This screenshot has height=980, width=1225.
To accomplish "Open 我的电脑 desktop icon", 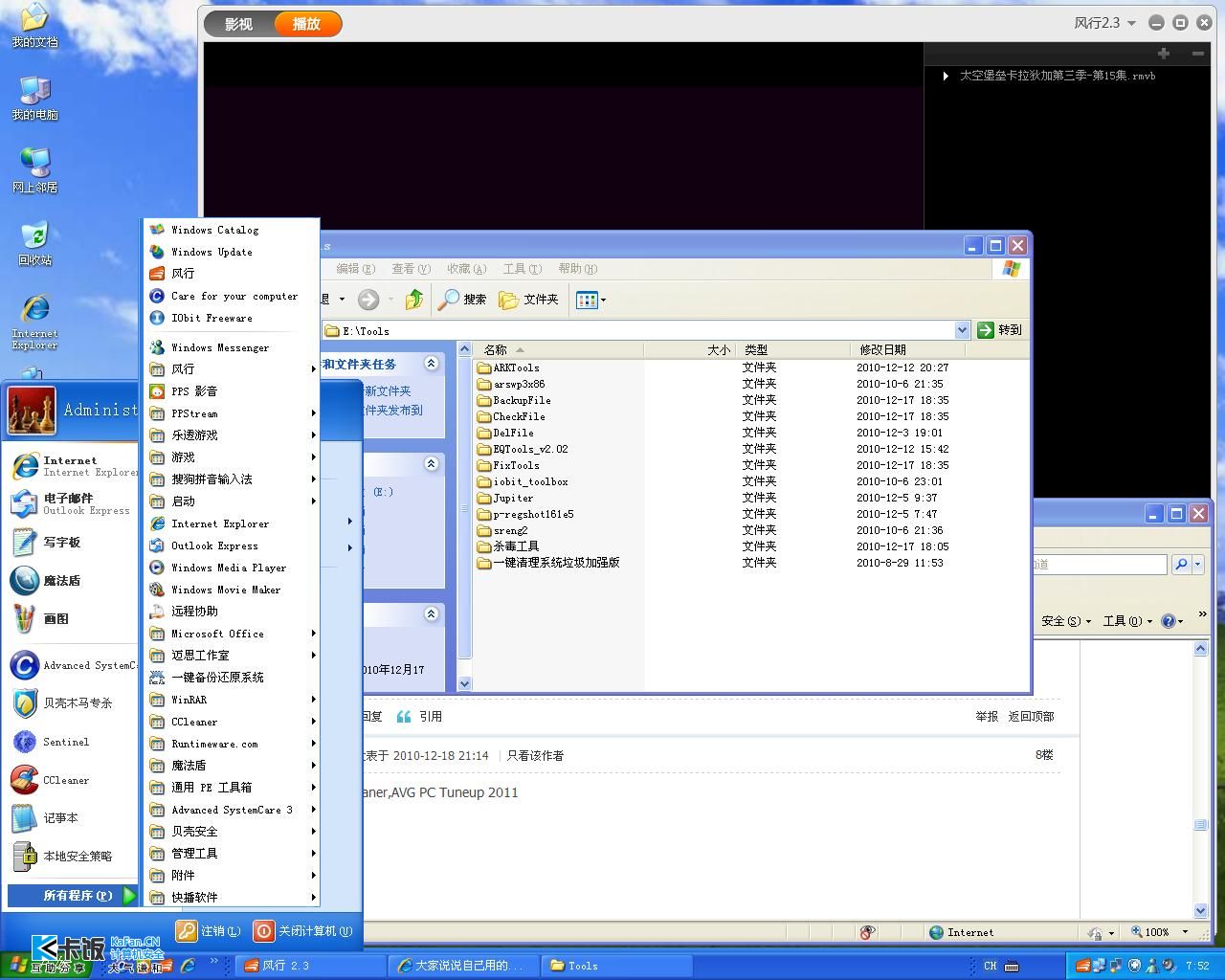I will tap(34, 99).
